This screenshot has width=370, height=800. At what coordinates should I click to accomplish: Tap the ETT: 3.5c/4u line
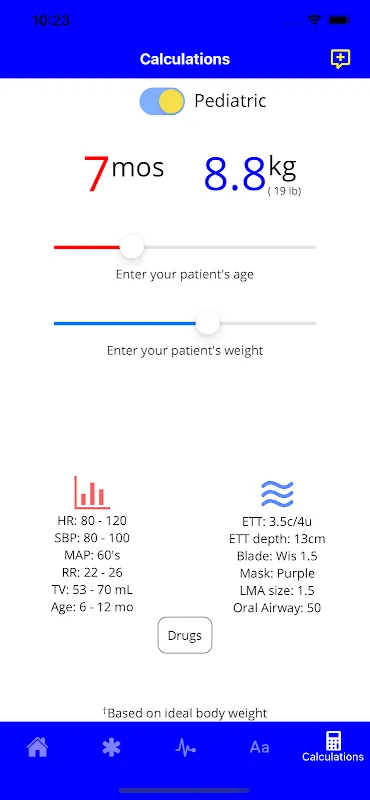click(x=277, y=521)
